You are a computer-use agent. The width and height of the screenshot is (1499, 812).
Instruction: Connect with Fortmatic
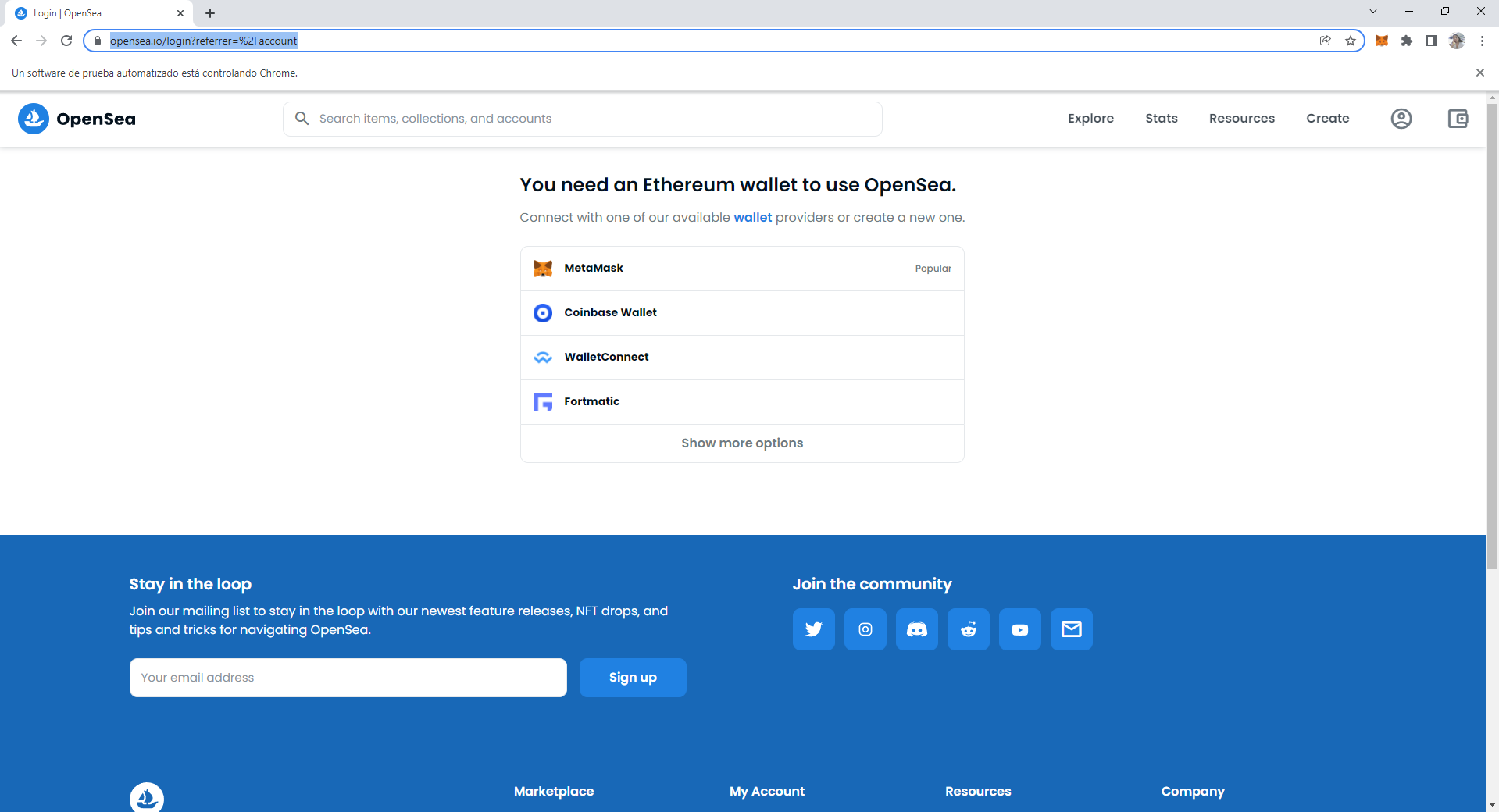pos(742,402)
